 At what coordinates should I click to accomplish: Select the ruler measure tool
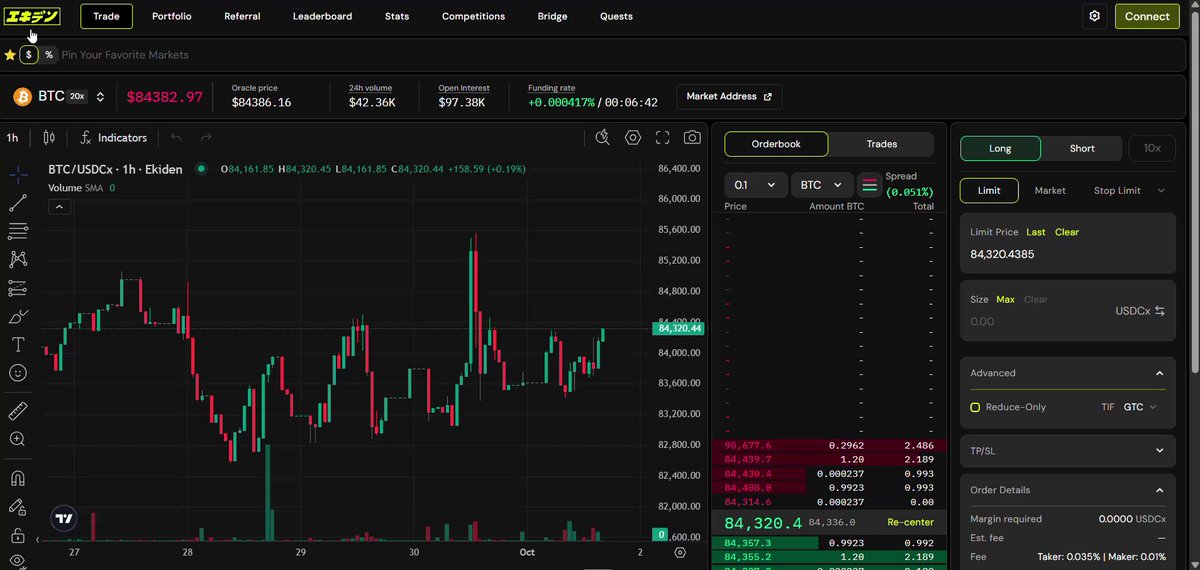coord(18,411)
